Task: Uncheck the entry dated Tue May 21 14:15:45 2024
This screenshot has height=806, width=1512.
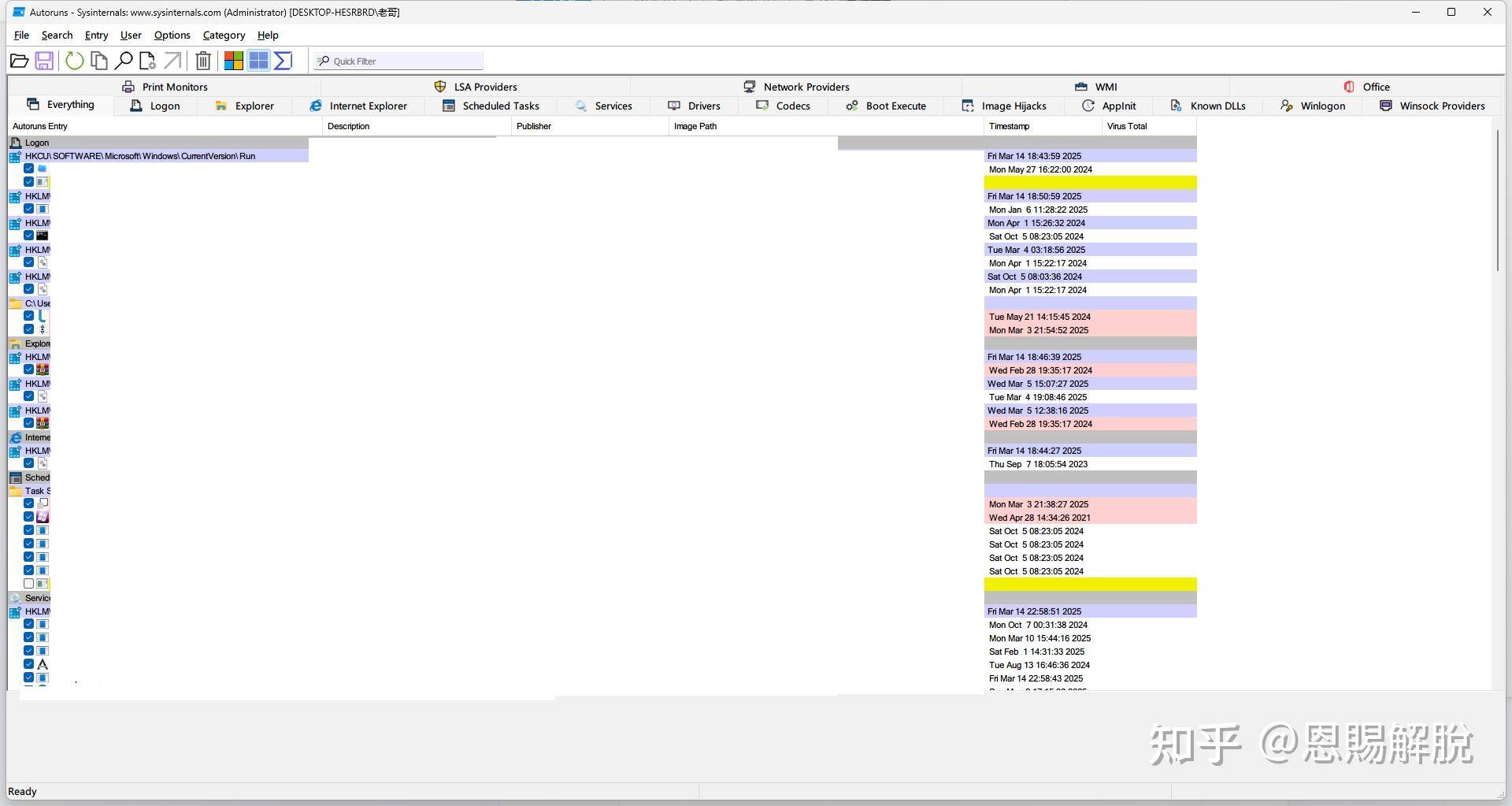Action: tap(29, 316)
